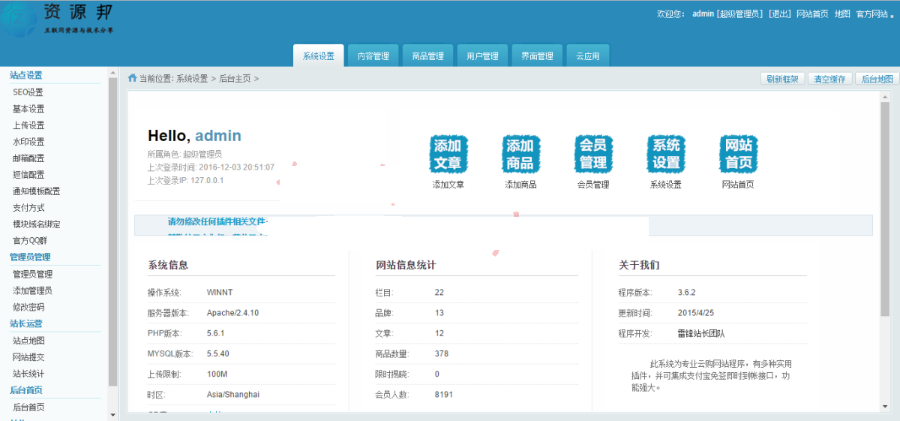This screenshot has height=421, width=900.
Task: Click 官方QQ群 in the sidebar
Action: (x=30, y=241)
